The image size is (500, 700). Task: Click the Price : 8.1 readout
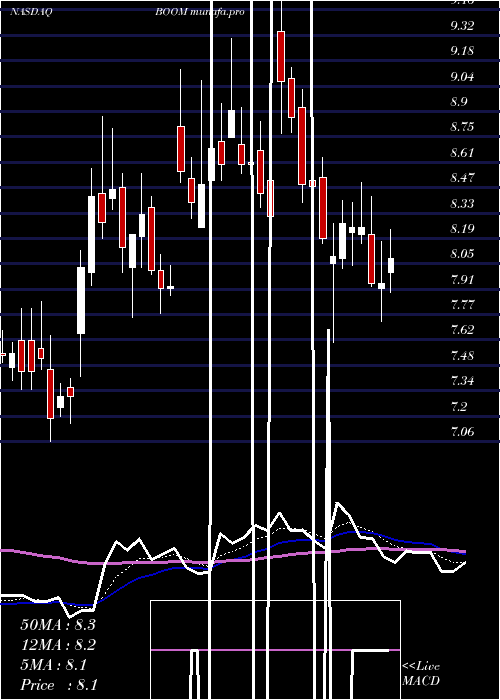pos(58,685)
